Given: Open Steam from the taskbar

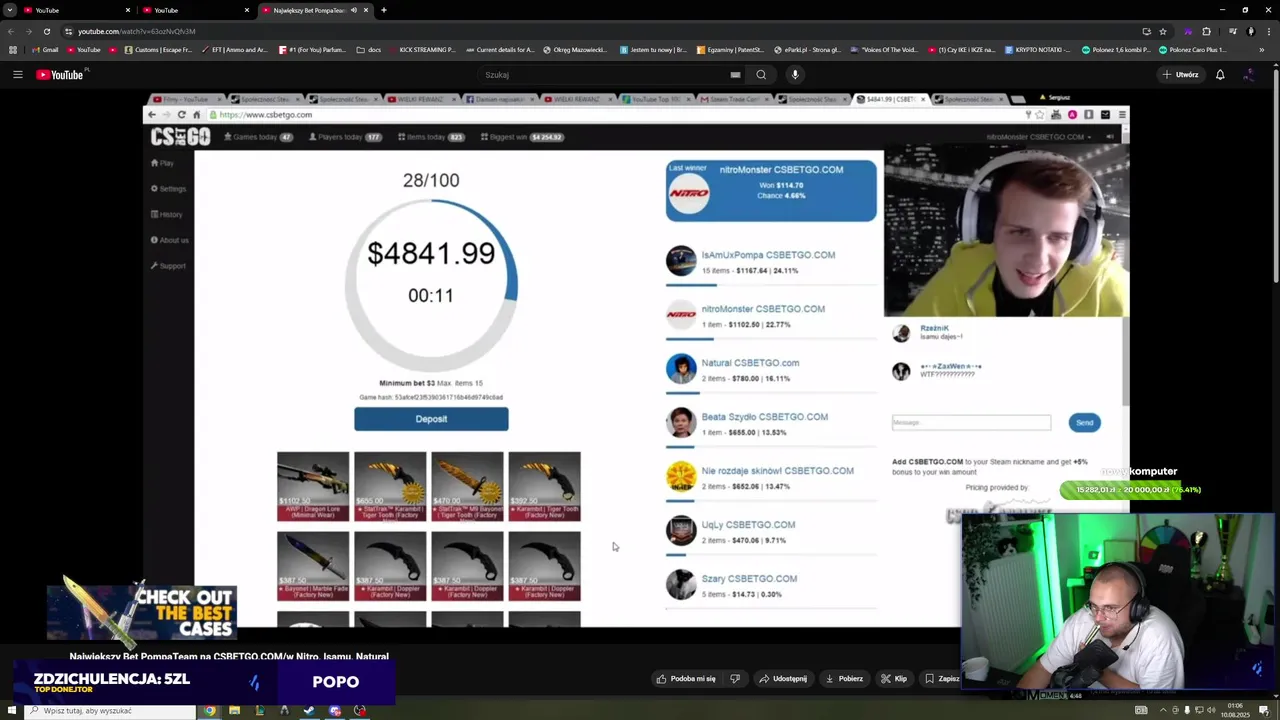Looking at the screenshot, I should 309,711.
